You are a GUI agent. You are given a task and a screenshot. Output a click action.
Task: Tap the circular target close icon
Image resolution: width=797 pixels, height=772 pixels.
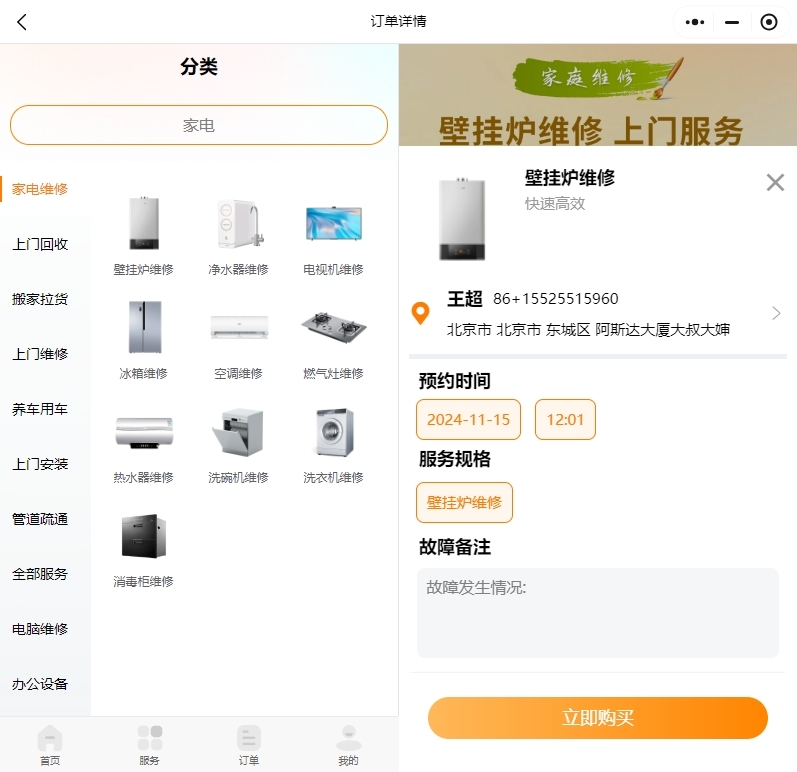pyautogui.click(x=769, y=22)
